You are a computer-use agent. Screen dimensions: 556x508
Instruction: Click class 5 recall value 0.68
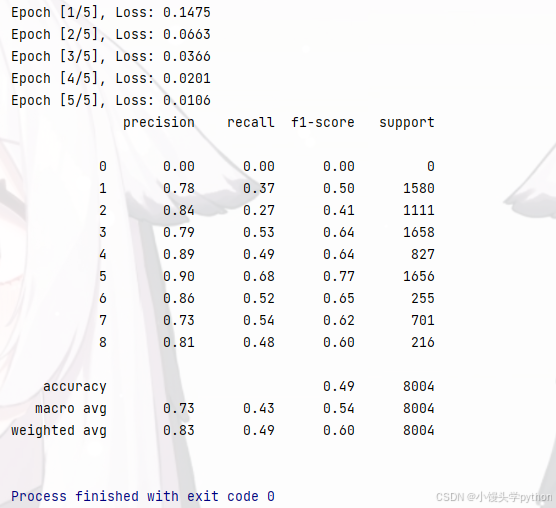pyautogui.click(x=259, y=277)
